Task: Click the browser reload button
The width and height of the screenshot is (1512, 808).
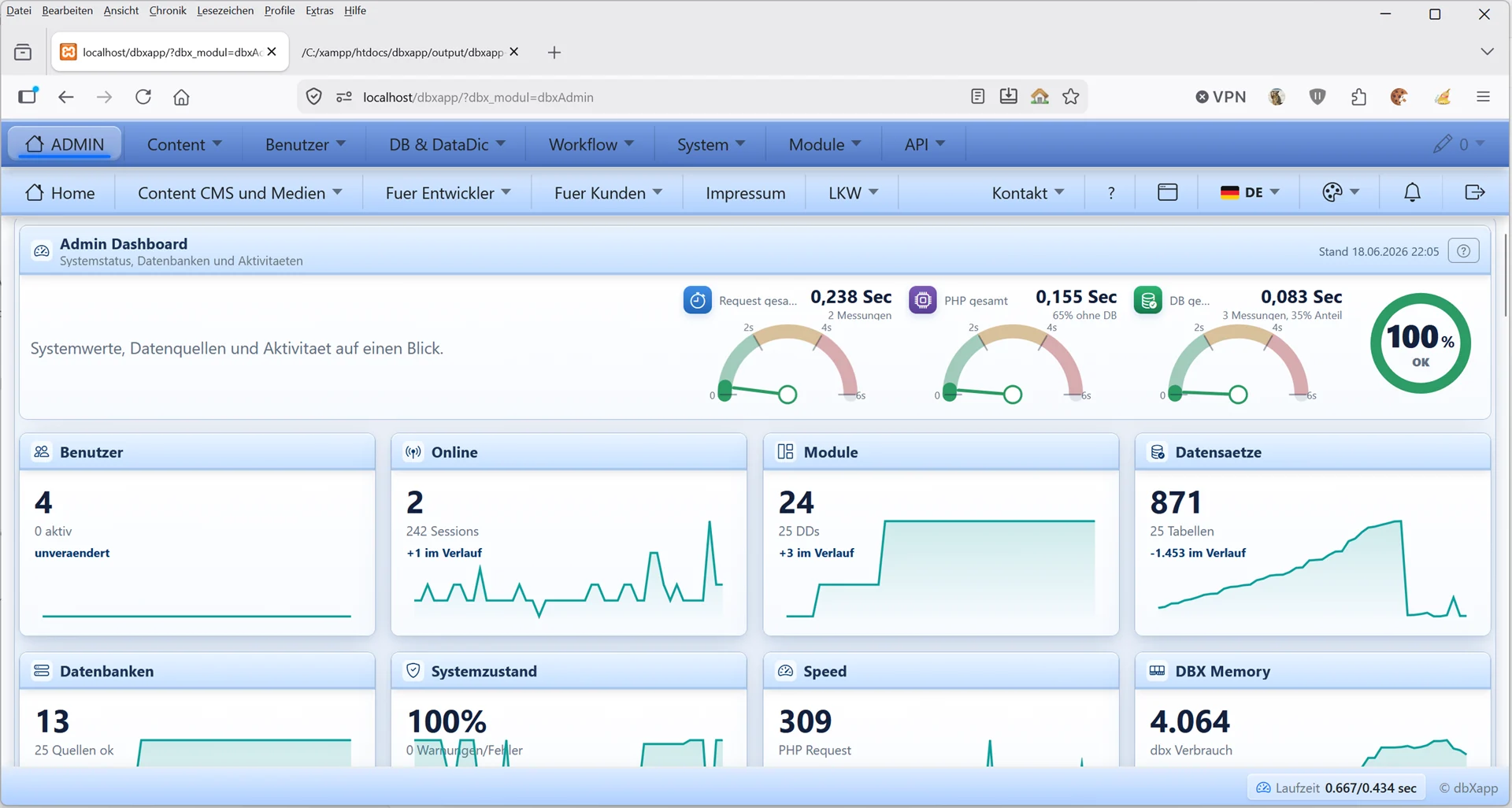Action: point(143,97)
